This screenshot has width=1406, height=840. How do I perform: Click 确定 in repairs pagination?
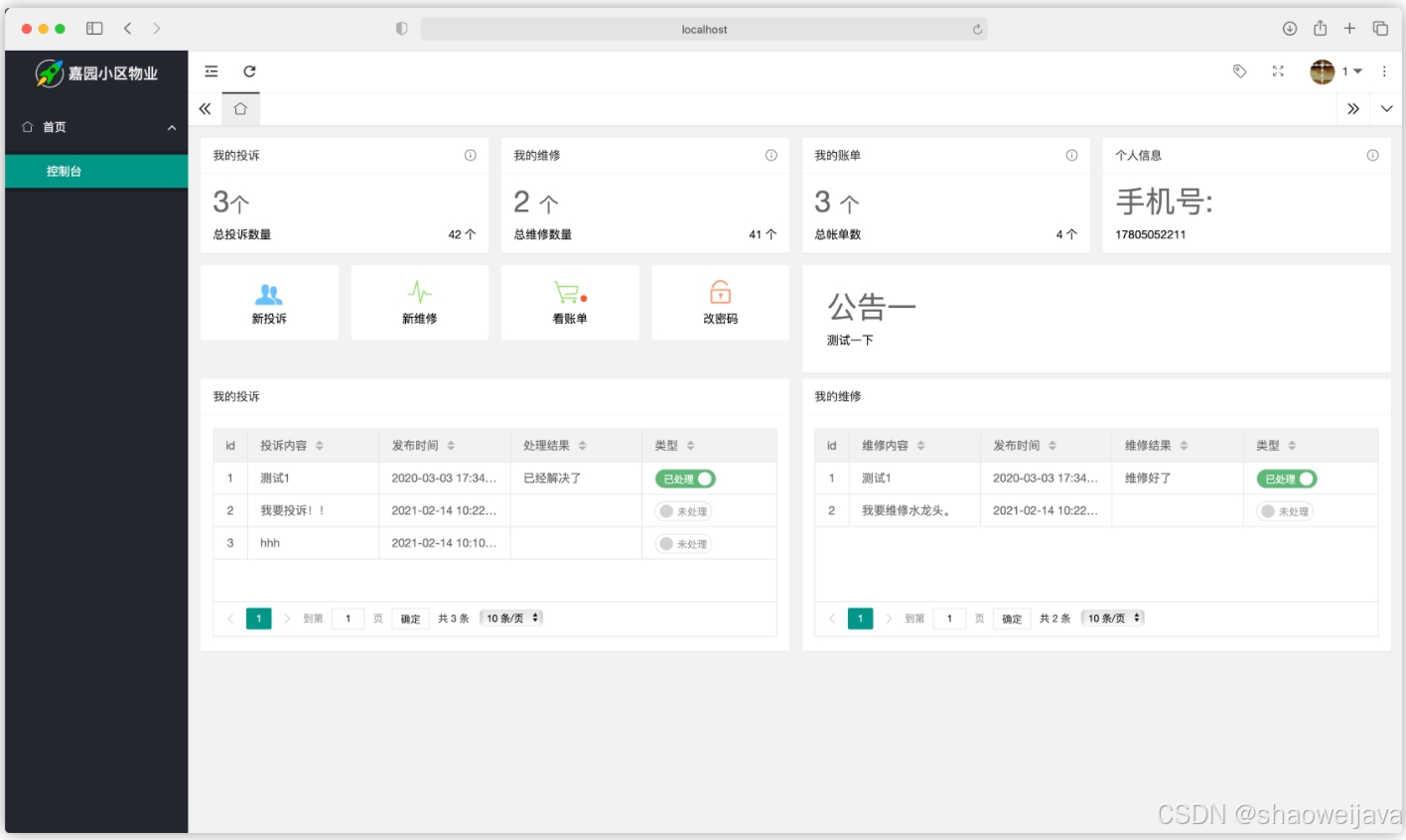[x=1012, y=619]
